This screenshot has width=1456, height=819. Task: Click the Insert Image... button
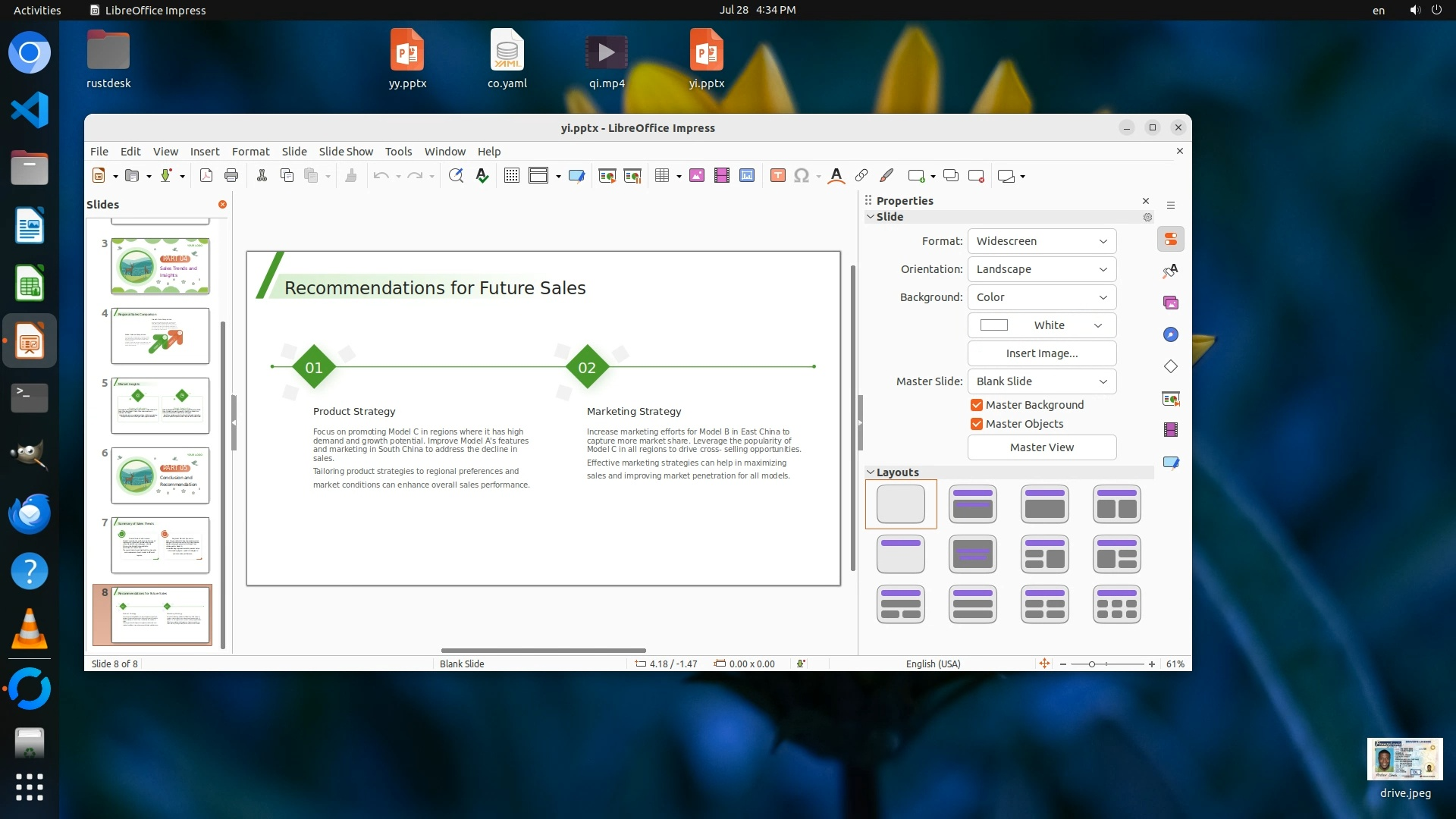[1041, 353]
